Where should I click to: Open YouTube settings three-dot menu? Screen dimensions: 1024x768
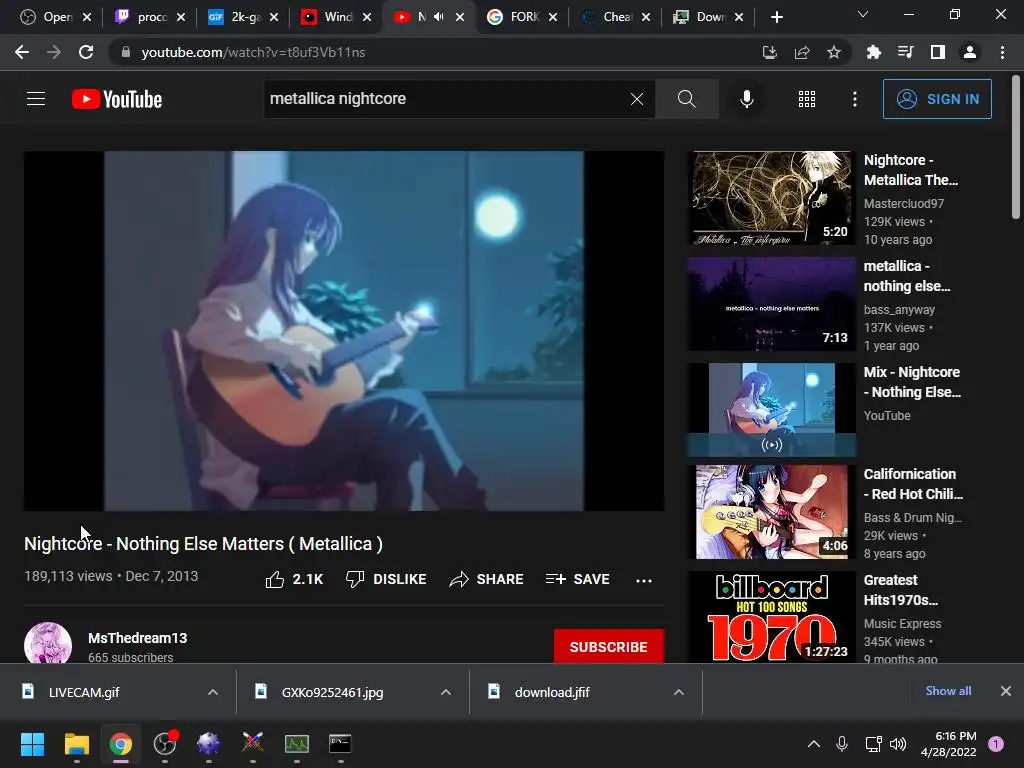coord(855,99)
